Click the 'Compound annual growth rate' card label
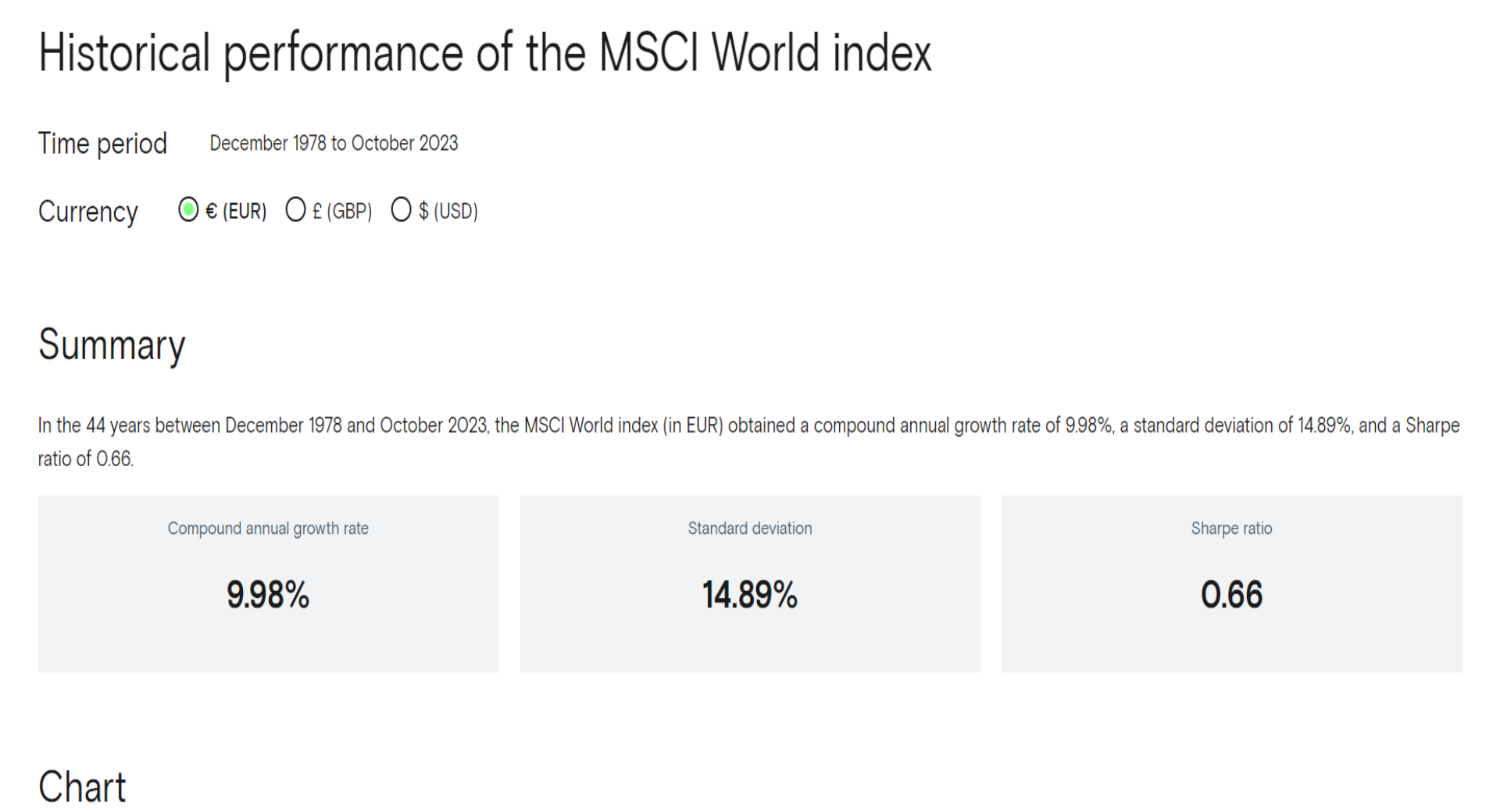Screen dimensions: 1500x812 268,529
